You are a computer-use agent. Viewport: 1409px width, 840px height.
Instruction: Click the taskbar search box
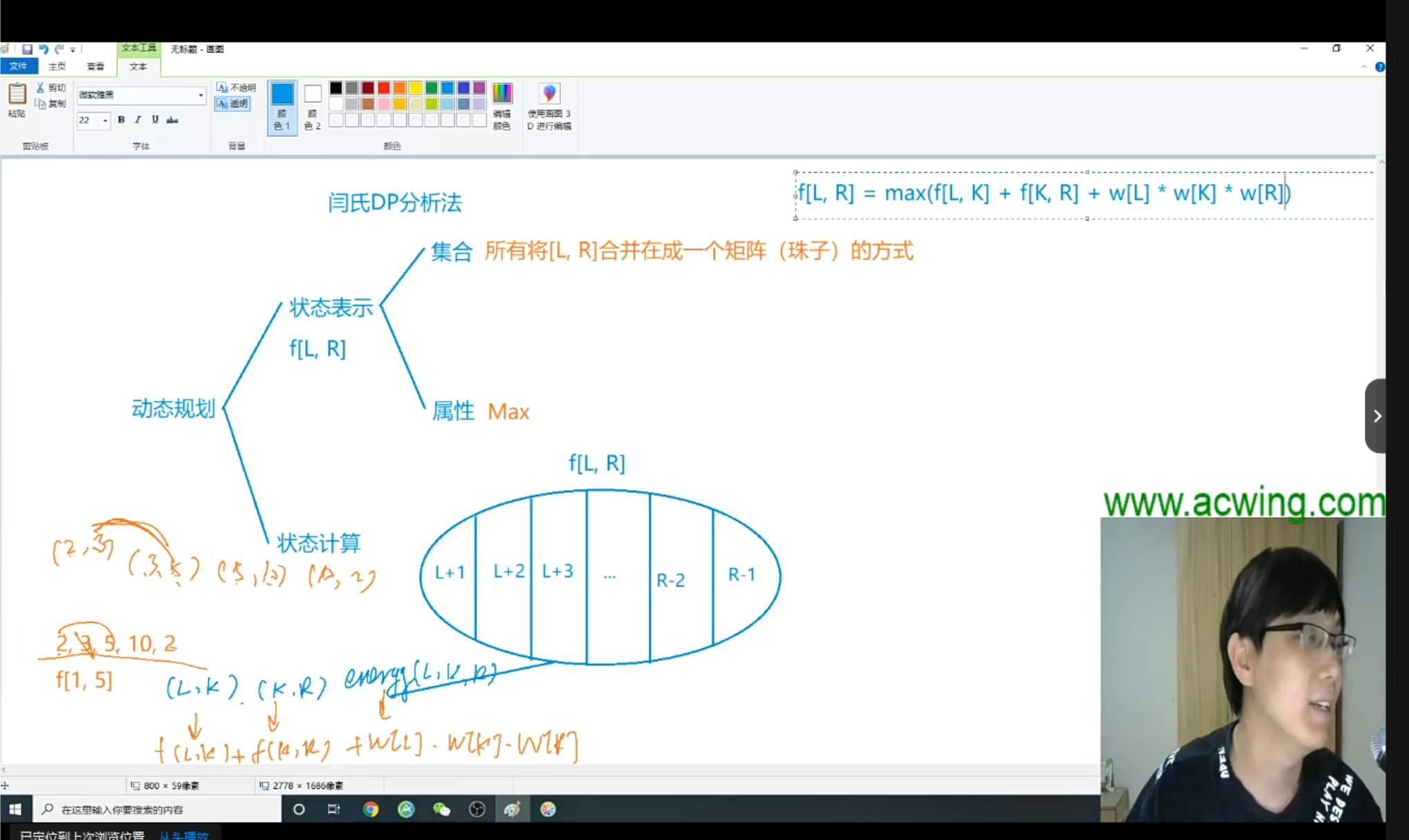pos(156,809)
